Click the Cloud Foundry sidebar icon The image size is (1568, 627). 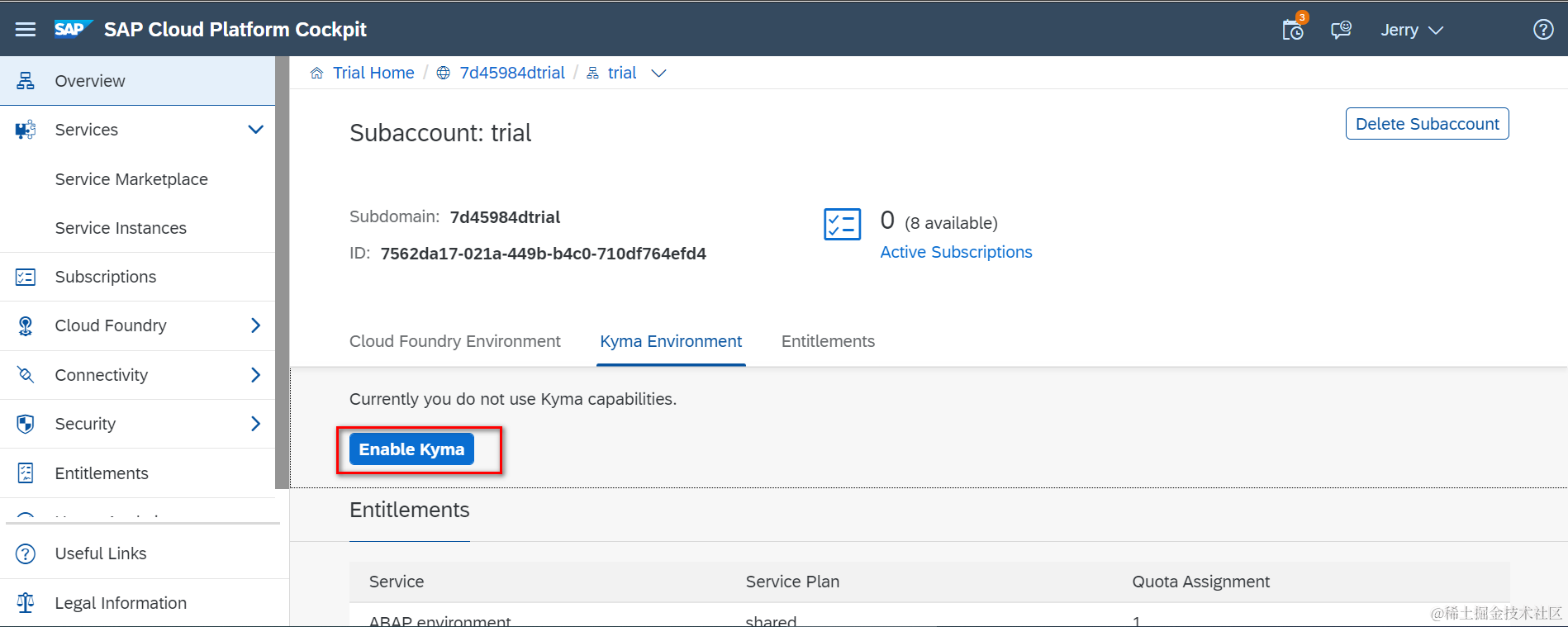(x=26, y=325)
